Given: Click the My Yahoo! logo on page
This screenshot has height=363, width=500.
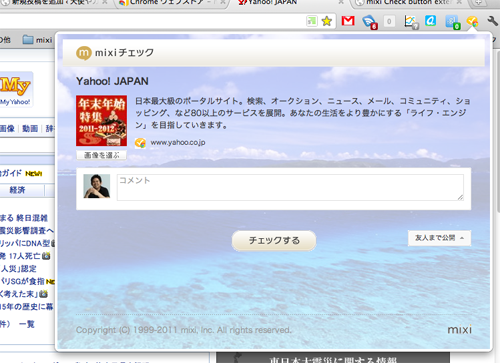Looking at the screenshot, I should click(x=16, y=89).
